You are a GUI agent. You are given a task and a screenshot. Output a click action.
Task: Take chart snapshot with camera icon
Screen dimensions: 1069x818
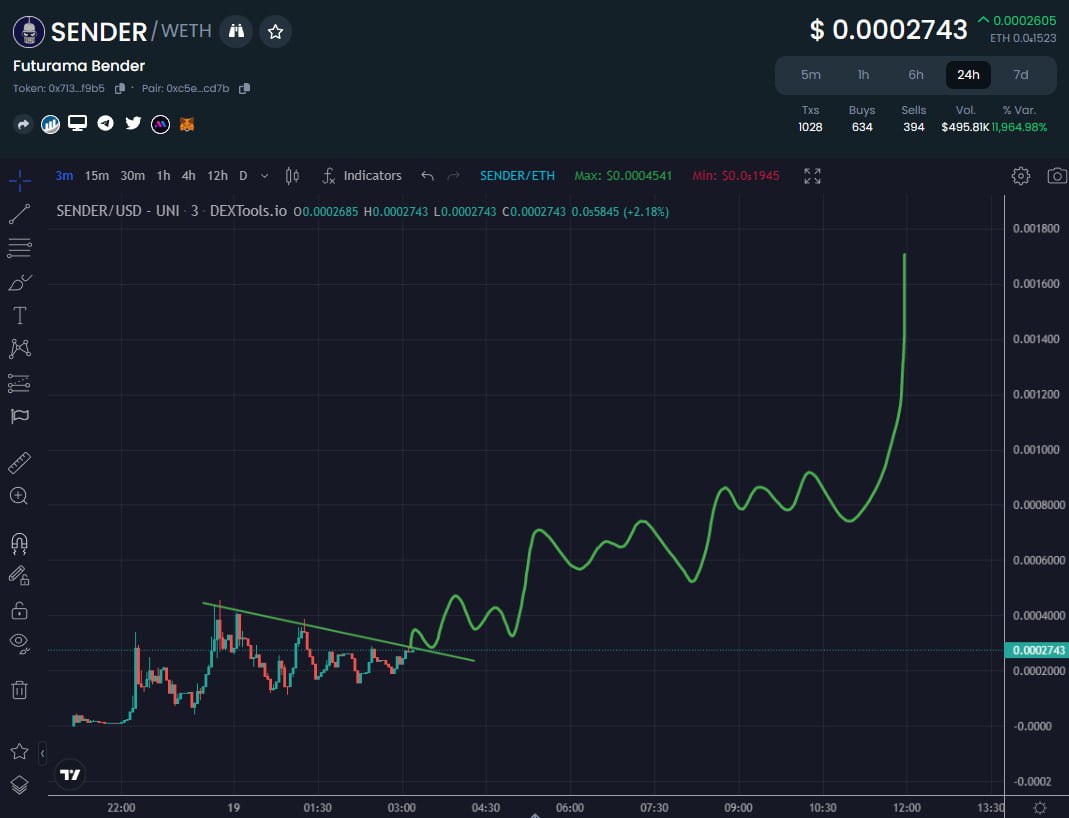coord(1057,176)
